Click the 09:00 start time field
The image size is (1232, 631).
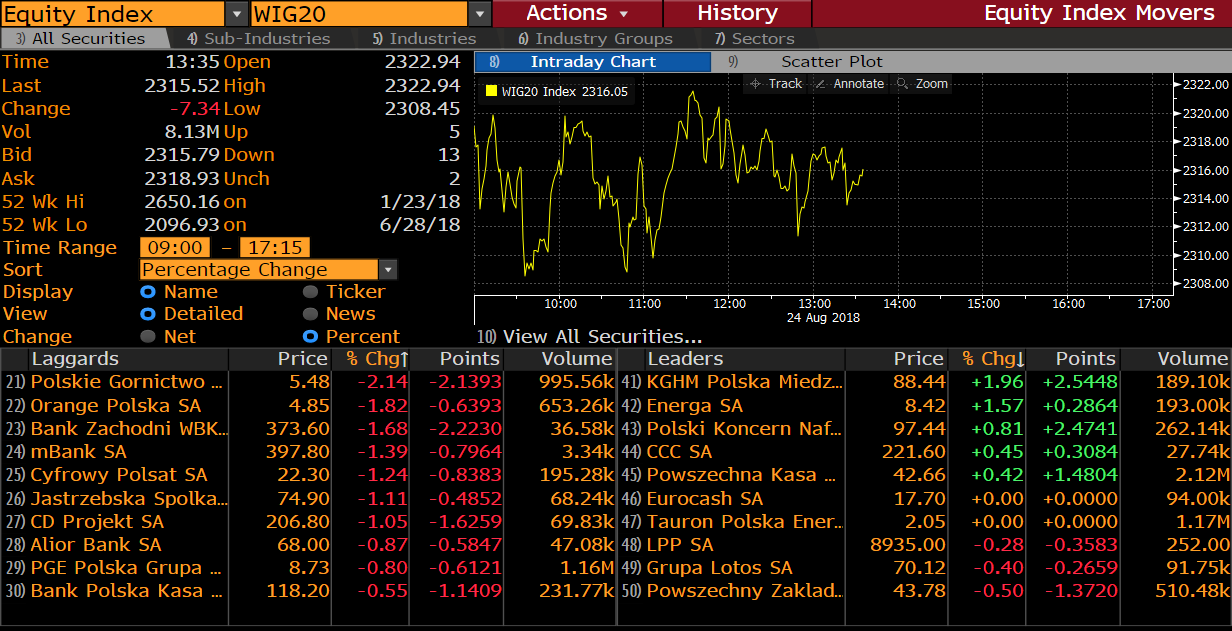(175, 248)
